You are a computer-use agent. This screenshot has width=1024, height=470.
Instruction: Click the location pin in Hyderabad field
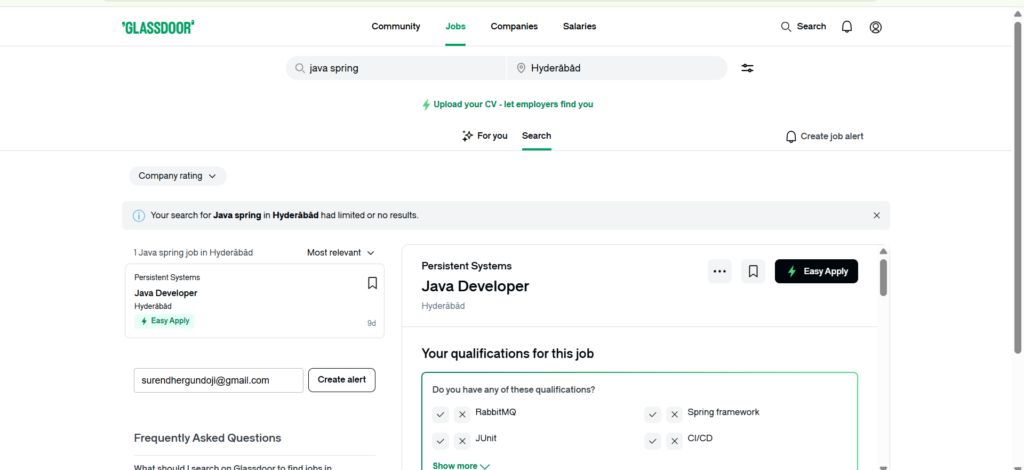tap(520, 68)
